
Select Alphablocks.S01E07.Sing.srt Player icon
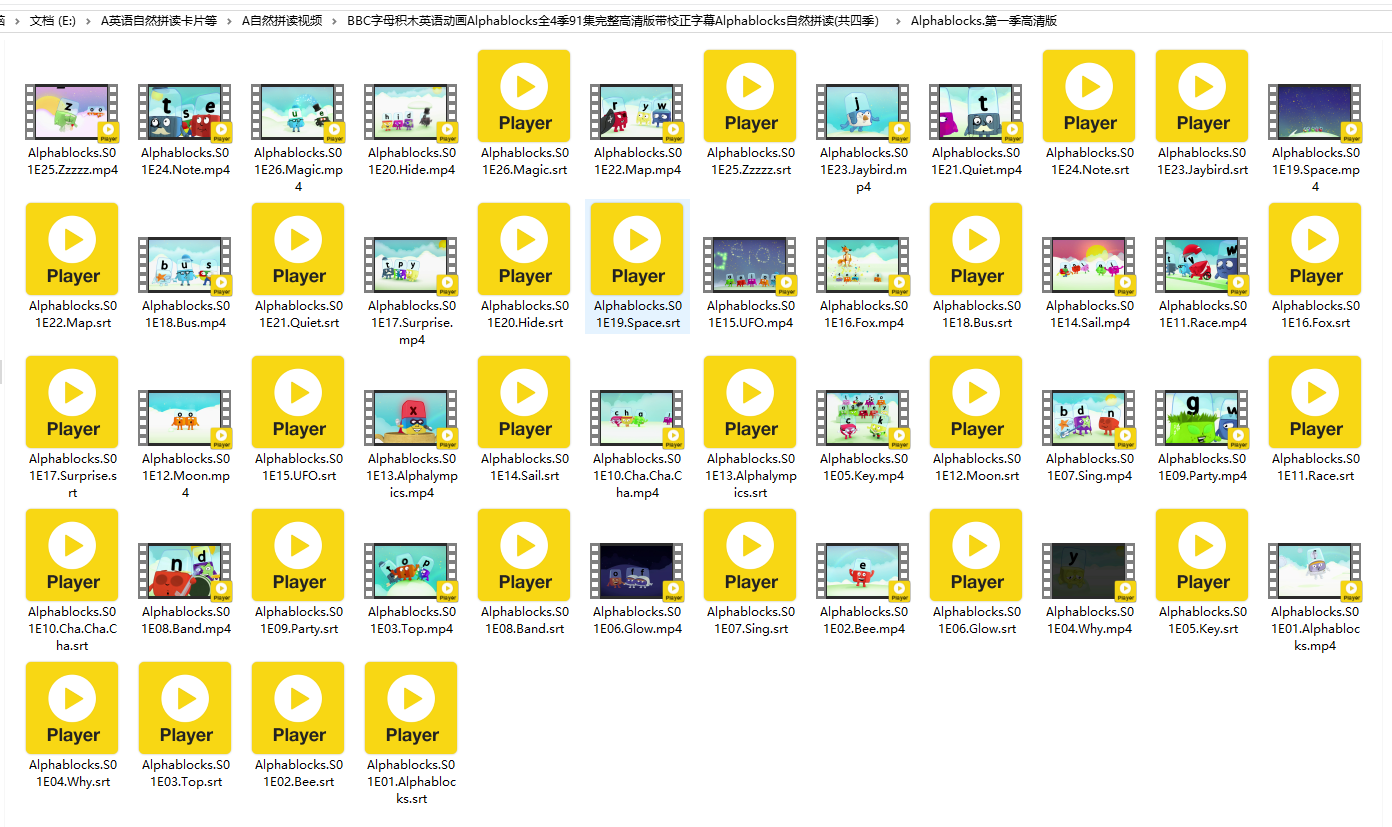coord(750,555)
